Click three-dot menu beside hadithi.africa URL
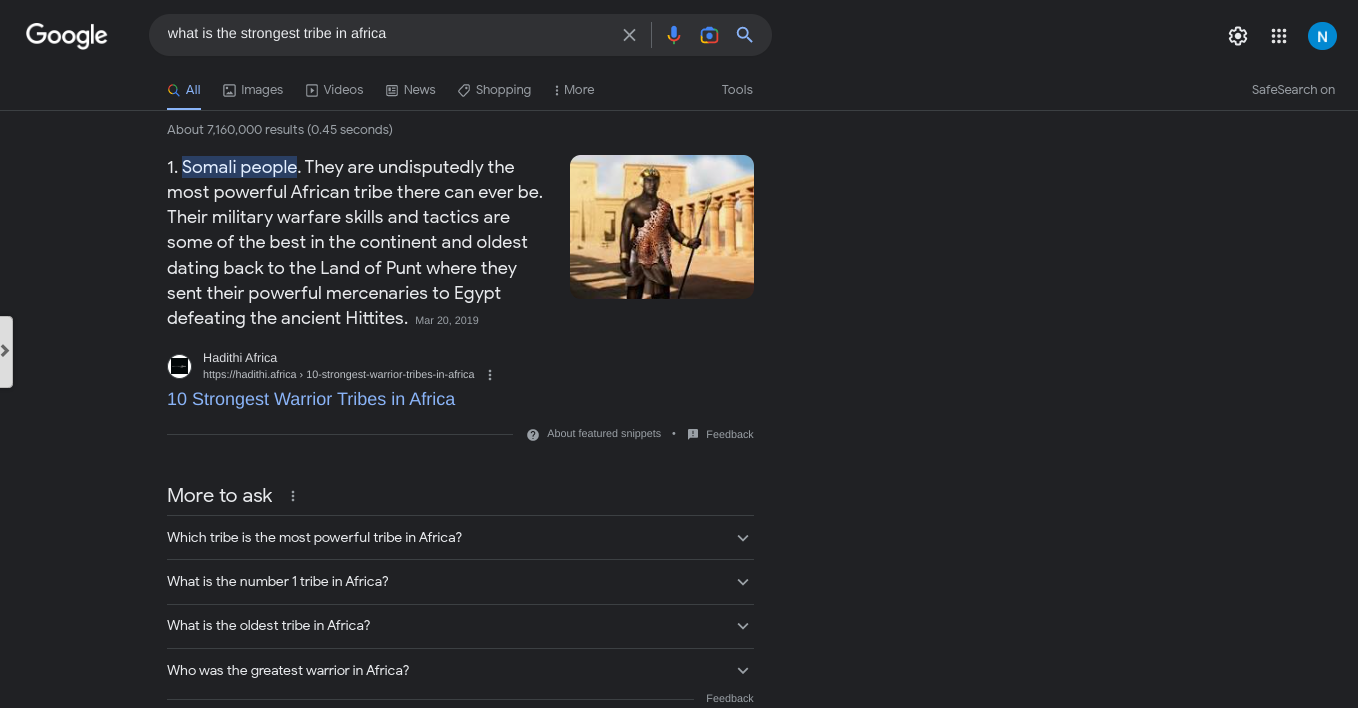 [490, 375]
